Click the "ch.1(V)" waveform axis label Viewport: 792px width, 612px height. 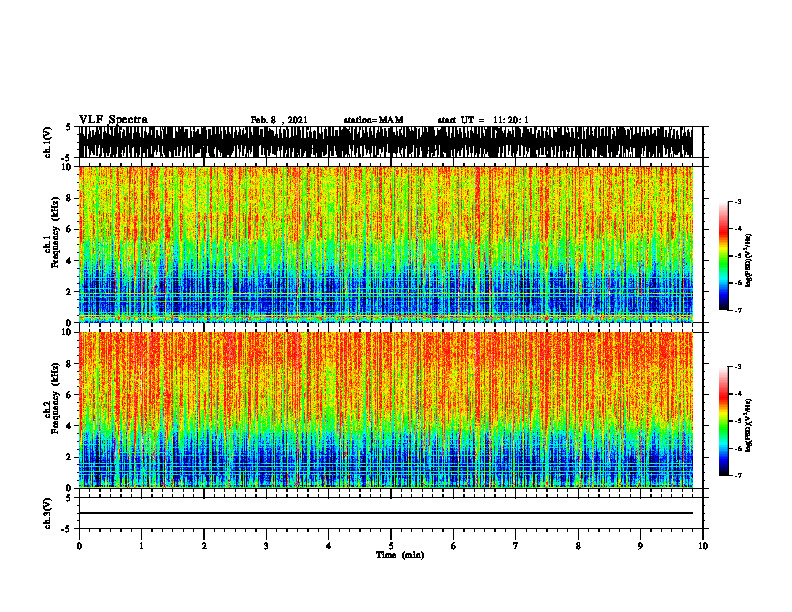48,142
